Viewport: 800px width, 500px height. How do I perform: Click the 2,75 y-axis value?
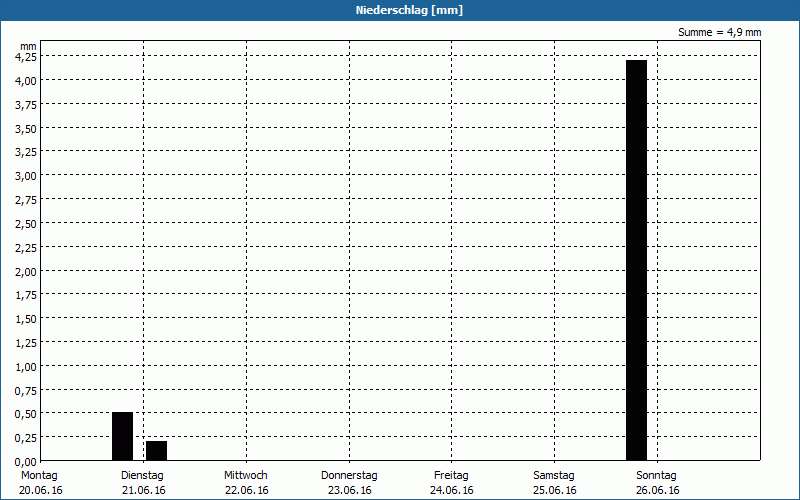pyautogui.click(x=26, y=200)
